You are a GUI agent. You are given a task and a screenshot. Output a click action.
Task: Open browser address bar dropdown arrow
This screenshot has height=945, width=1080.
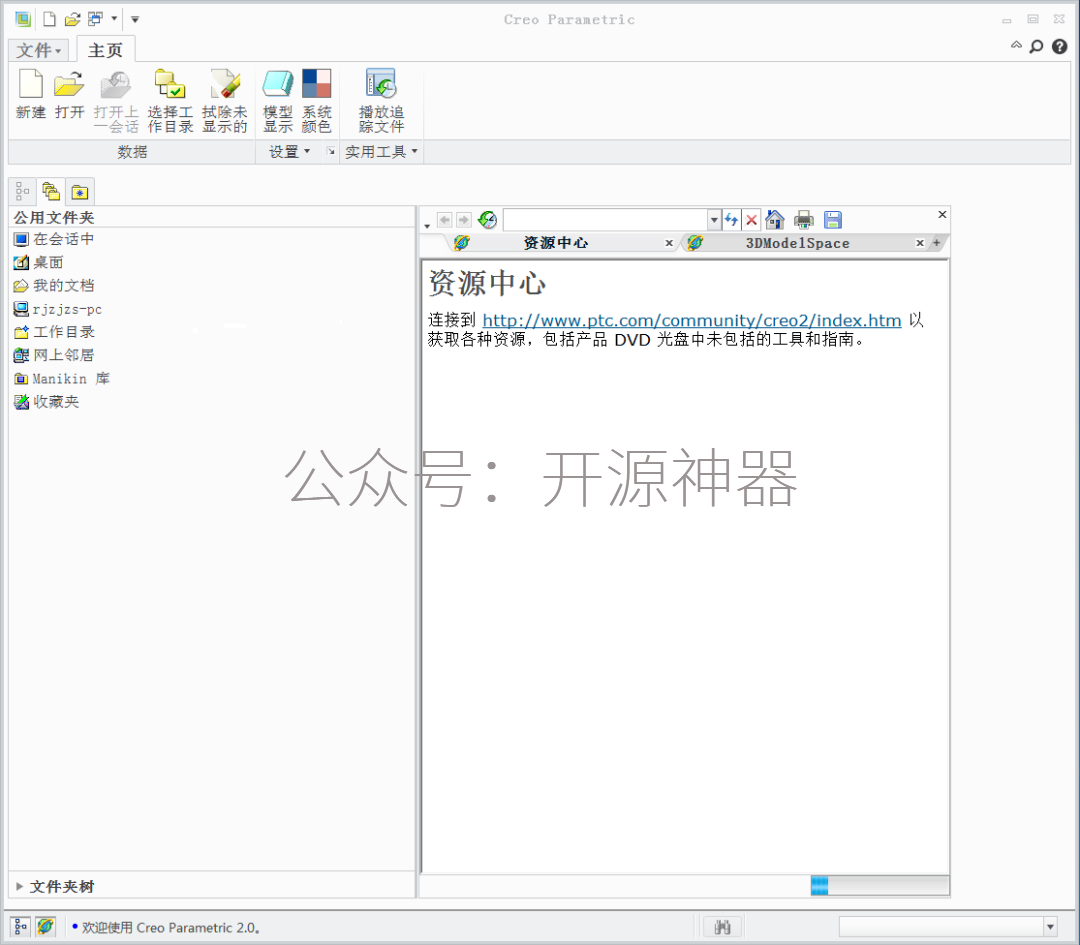click(714, 220)
